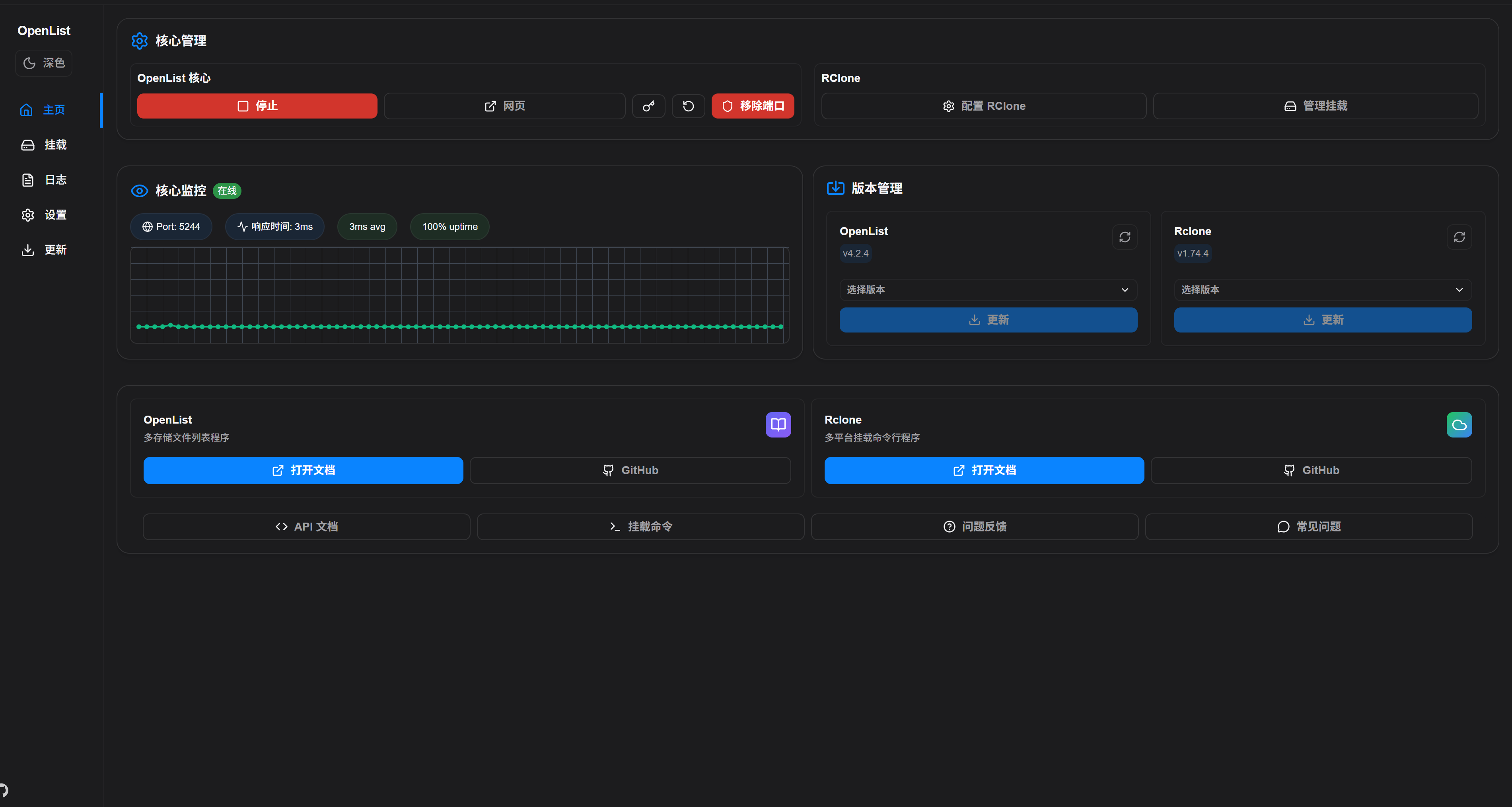The width and height of the screenshot is (1512, 807).
Task: Click the 响应时间: 3ms badge
Action: [x=275, y=227]
